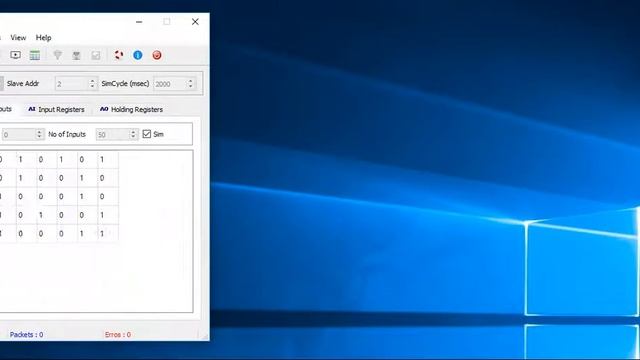Open the blue info About icon
Viewport: 640px width, 360px height.
138,55
